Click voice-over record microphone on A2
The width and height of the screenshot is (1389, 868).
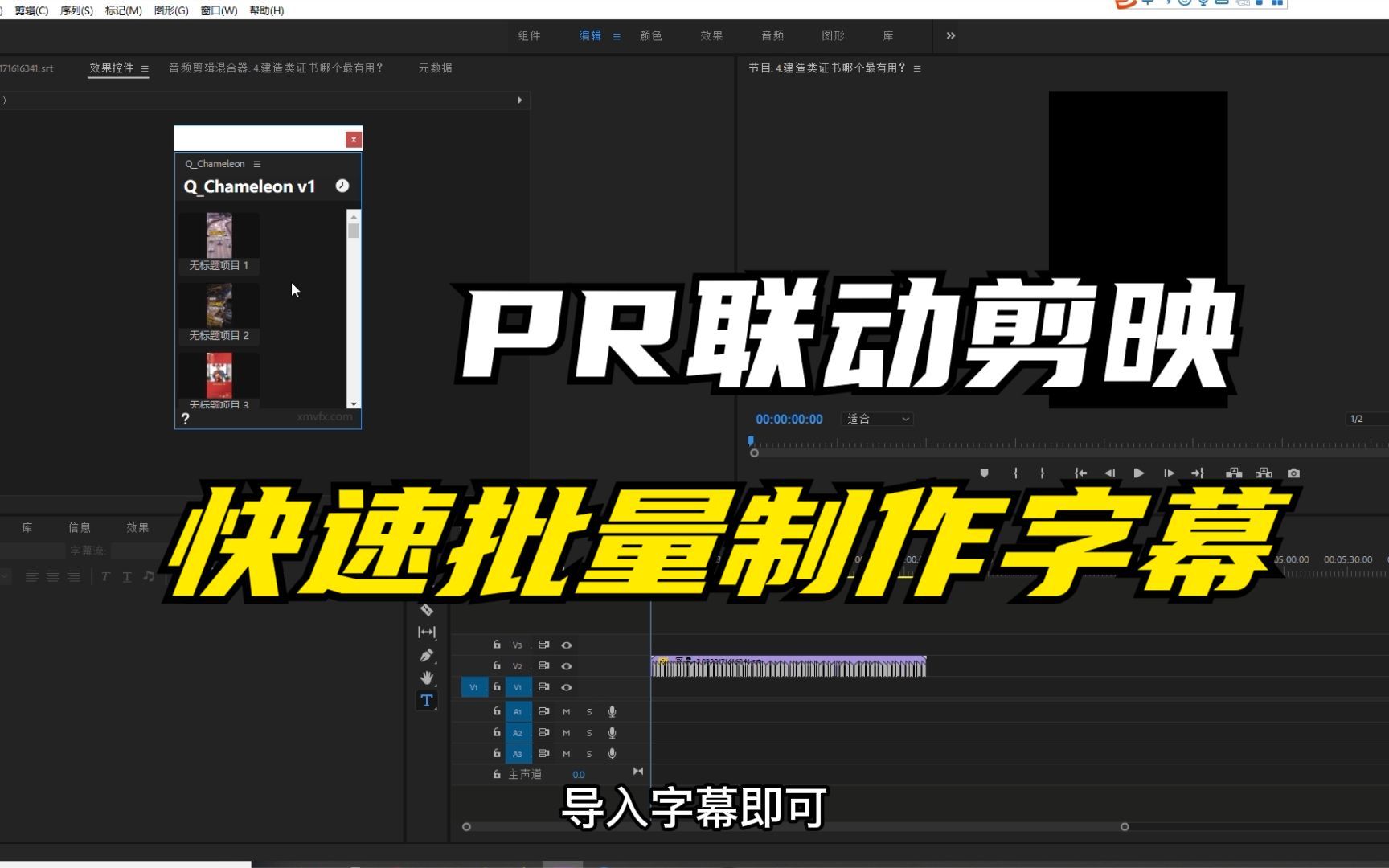click(x=612, y=732)
